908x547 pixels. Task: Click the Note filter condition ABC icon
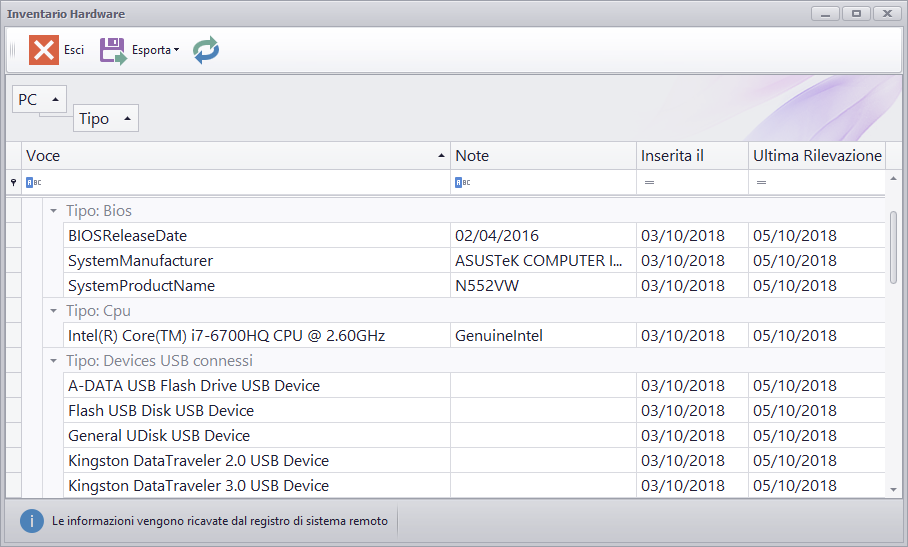463,182
